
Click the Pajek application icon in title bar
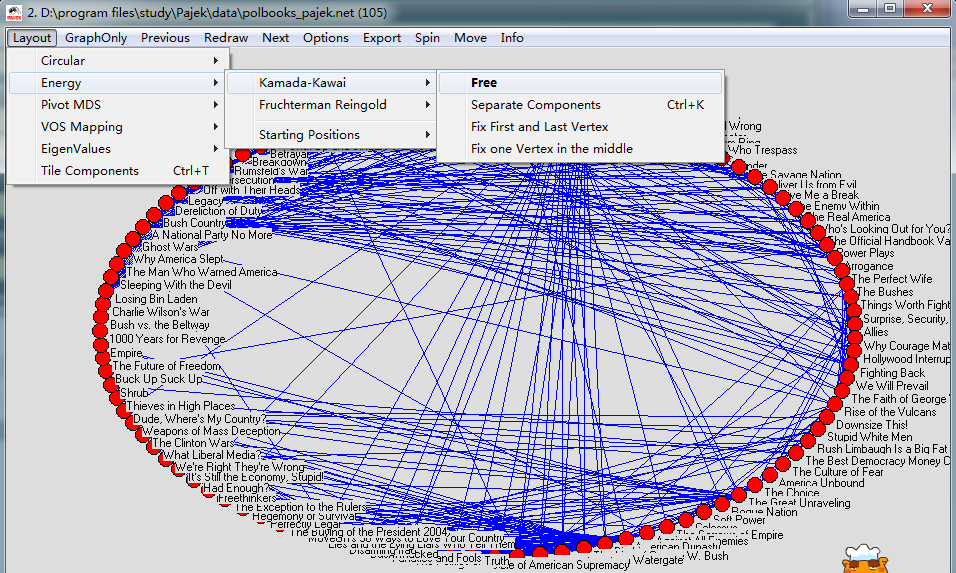[13, 12]
